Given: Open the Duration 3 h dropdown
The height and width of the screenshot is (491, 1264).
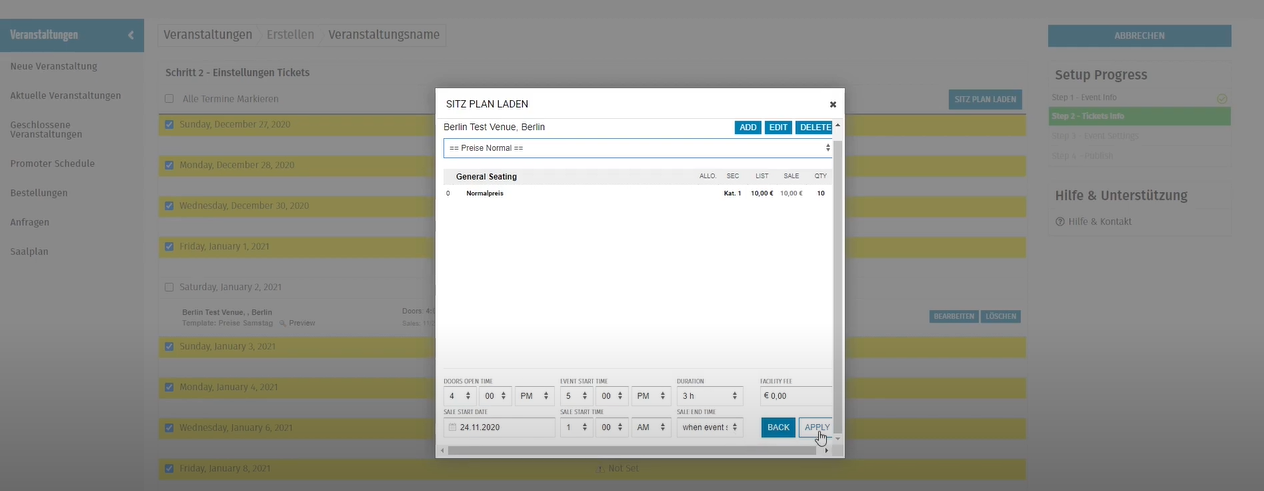Looking at the screenshot, I should tap(710, 395).
